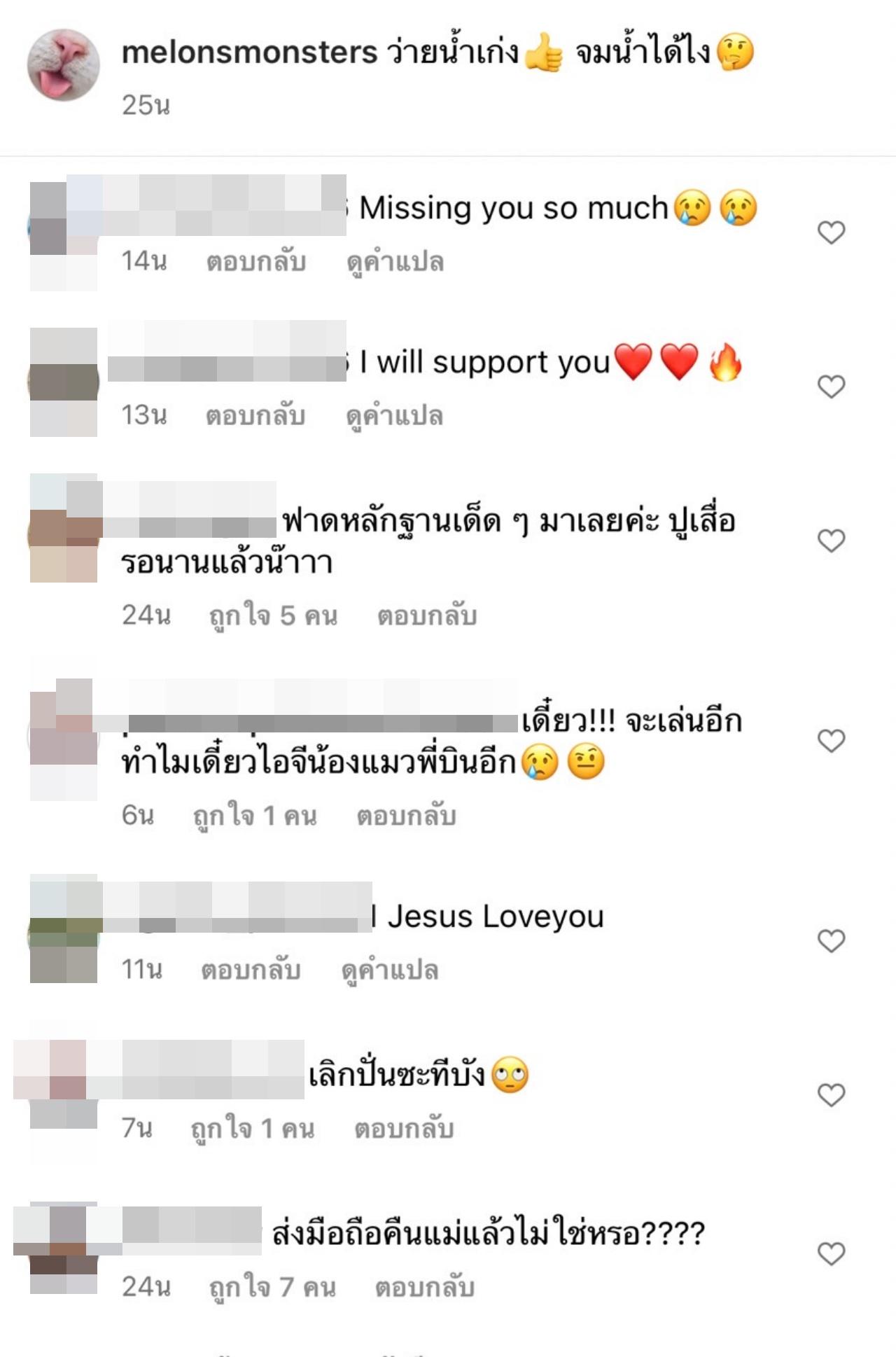The height and width of the screenshot is (1357, 896).
Task: Open melonsmonsters profile picture
Action: point(64,65)
